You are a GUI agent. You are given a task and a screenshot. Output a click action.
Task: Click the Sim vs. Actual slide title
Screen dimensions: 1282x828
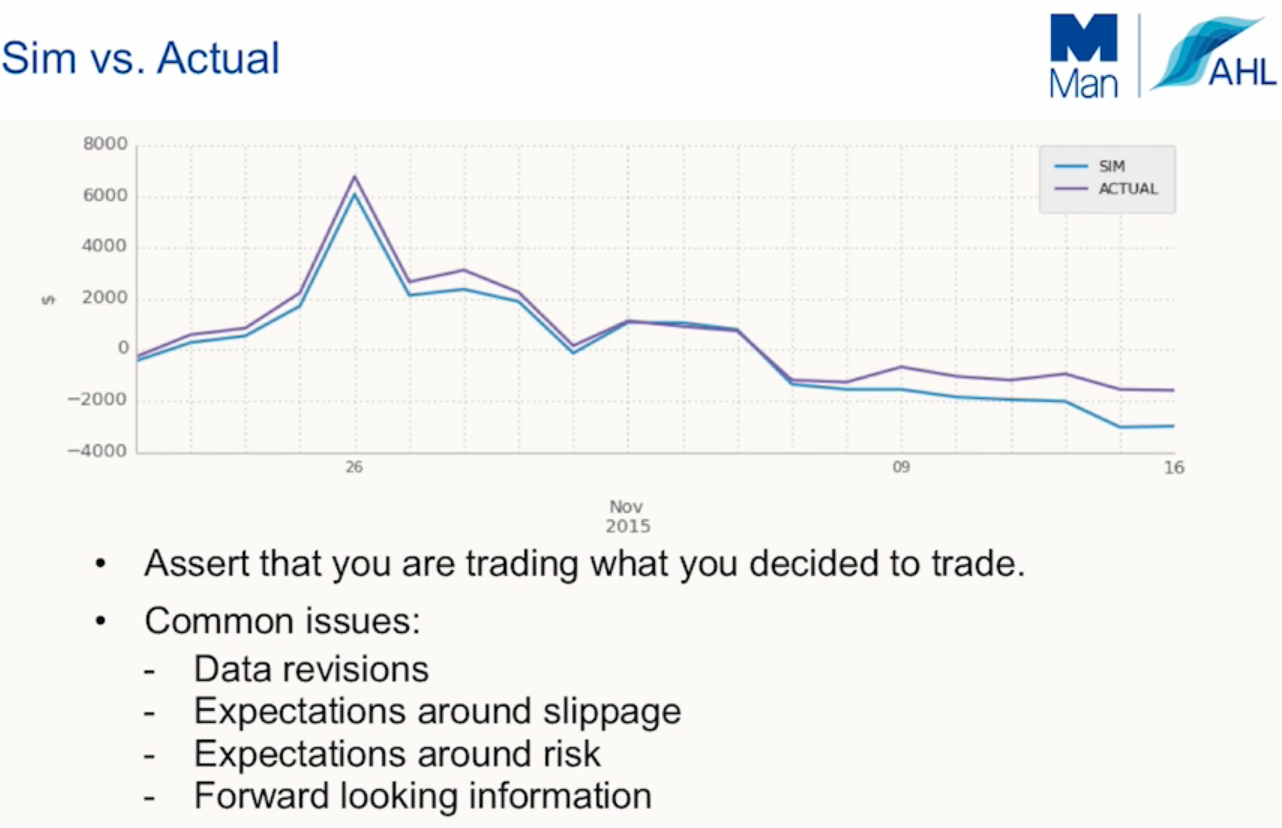141,59
